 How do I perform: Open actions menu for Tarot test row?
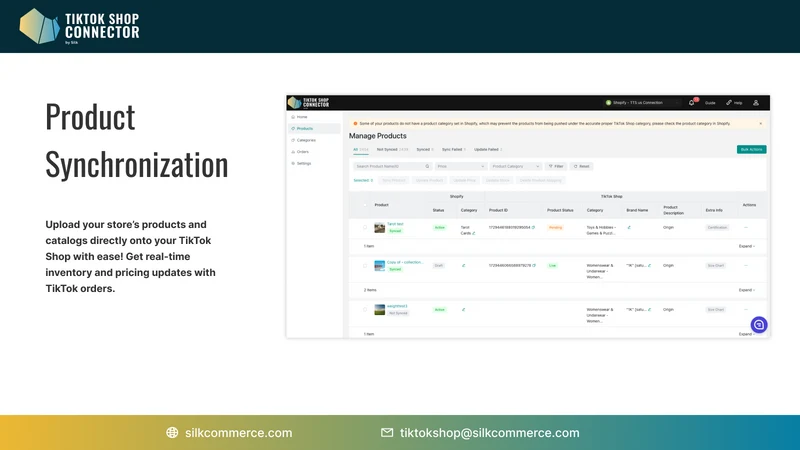tap(746, 228)
